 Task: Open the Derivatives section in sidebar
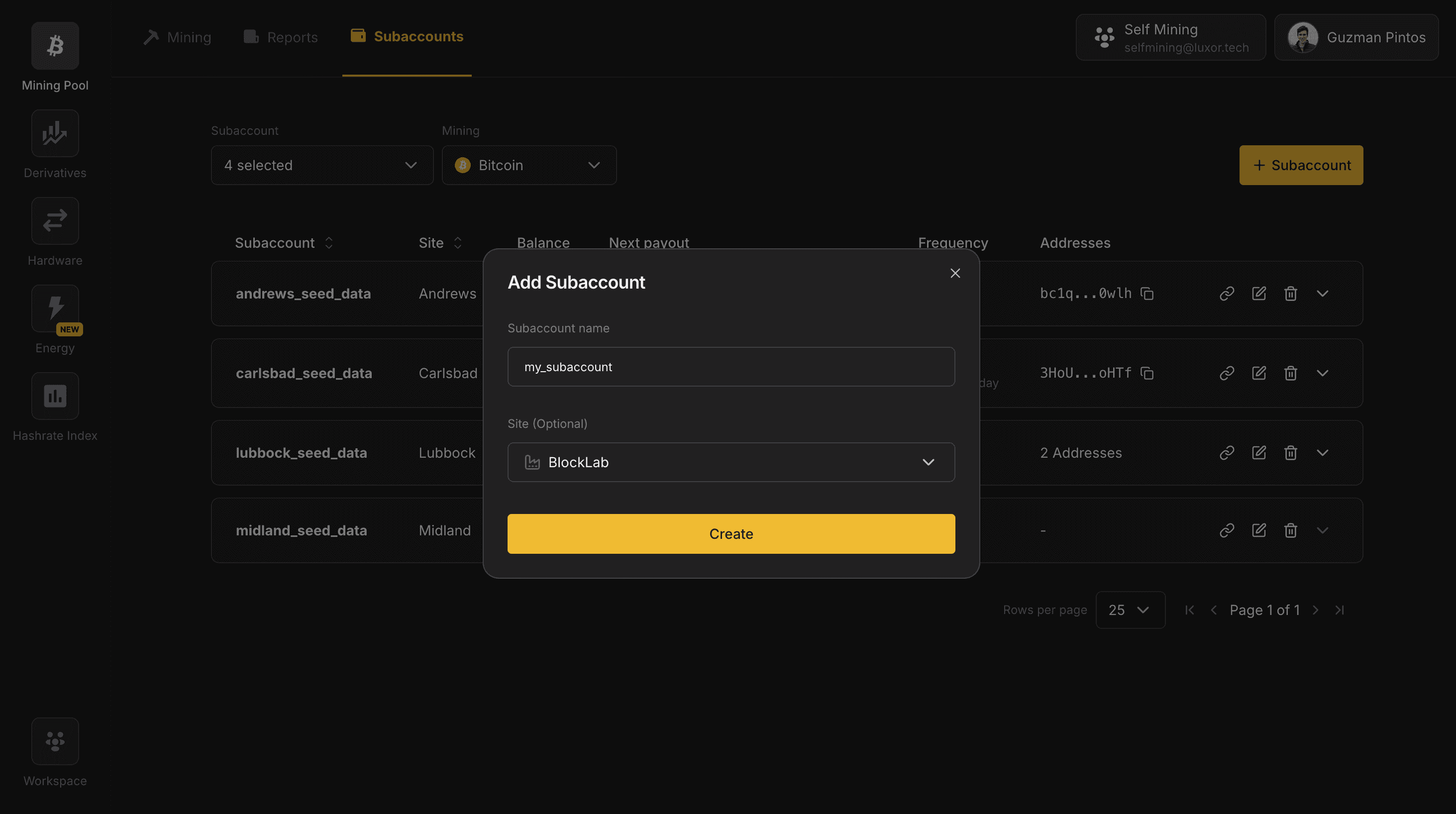pos(54,133)
